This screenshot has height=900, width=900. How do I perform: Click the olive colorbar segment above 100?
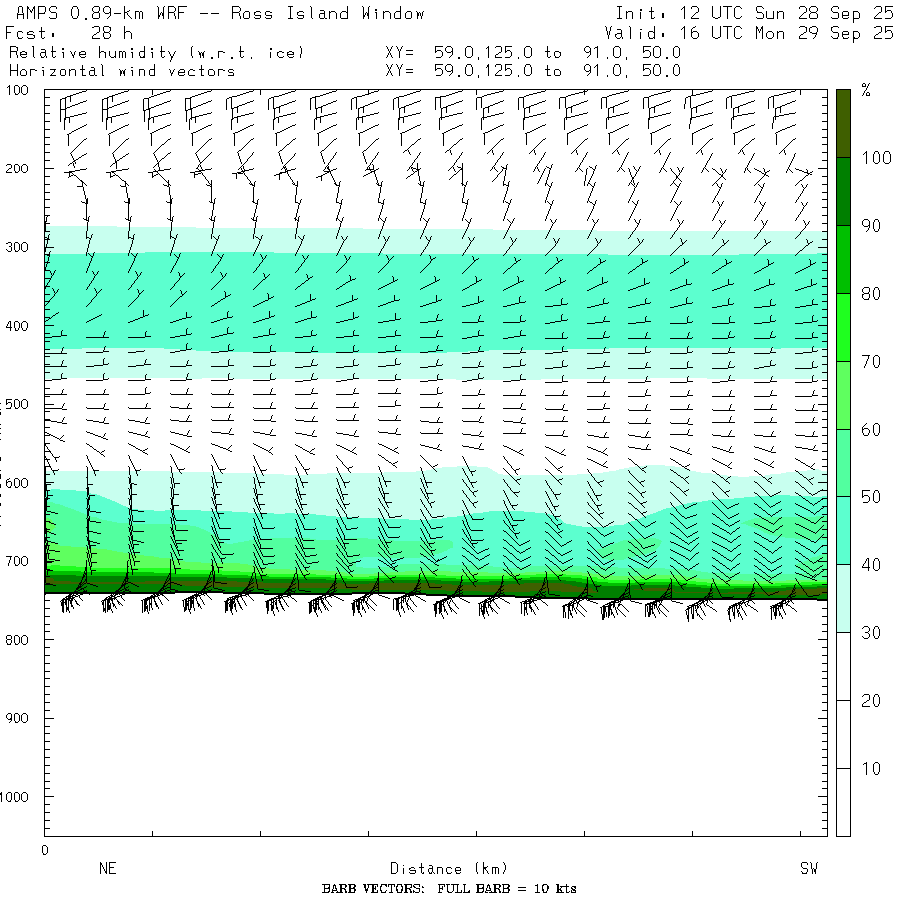click(x=843, y=123)
